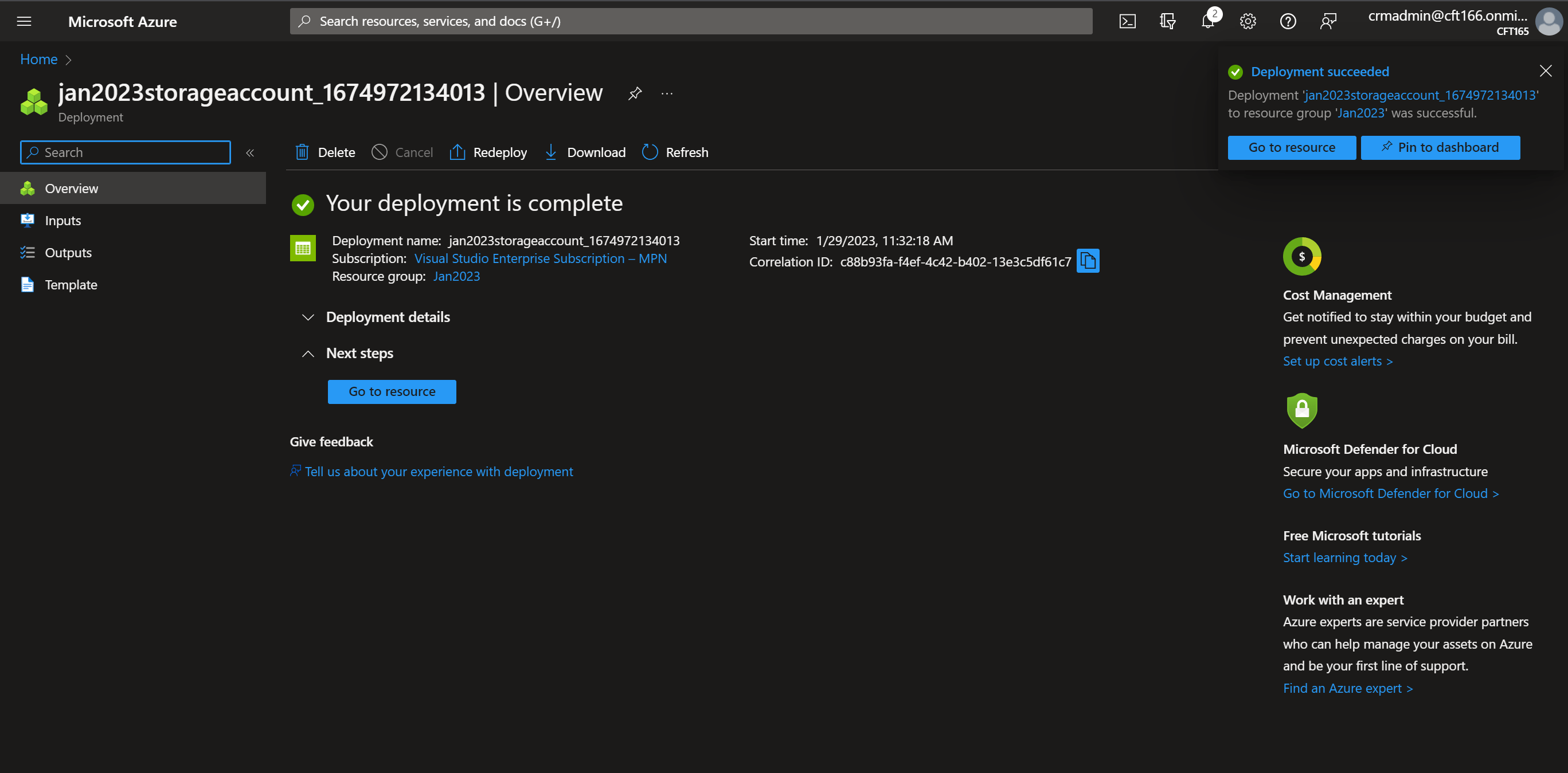Open the Outputs blade
1568x773 pixels.
(68, 252)
